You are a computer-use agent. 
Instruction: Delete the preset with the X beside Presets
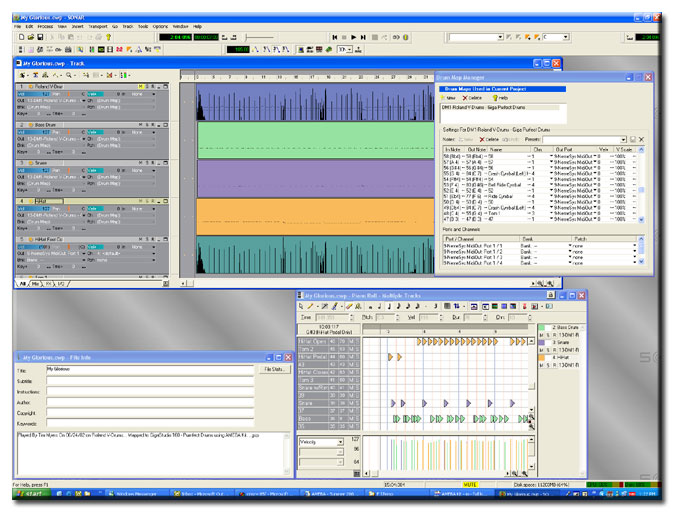pyautogui.click(x=641, y=139)
